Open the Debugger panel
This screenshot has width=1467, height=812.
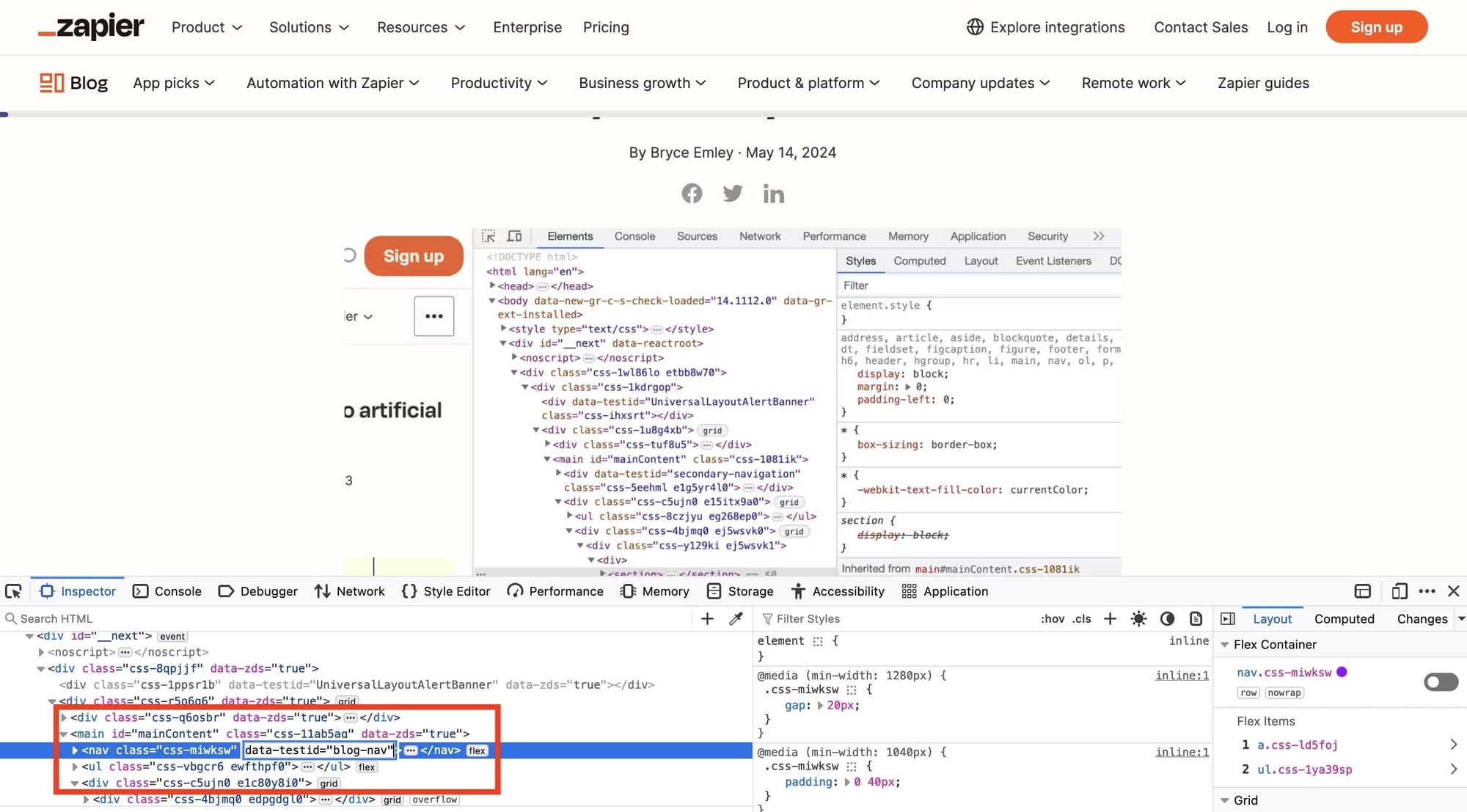tap(257, 591)
